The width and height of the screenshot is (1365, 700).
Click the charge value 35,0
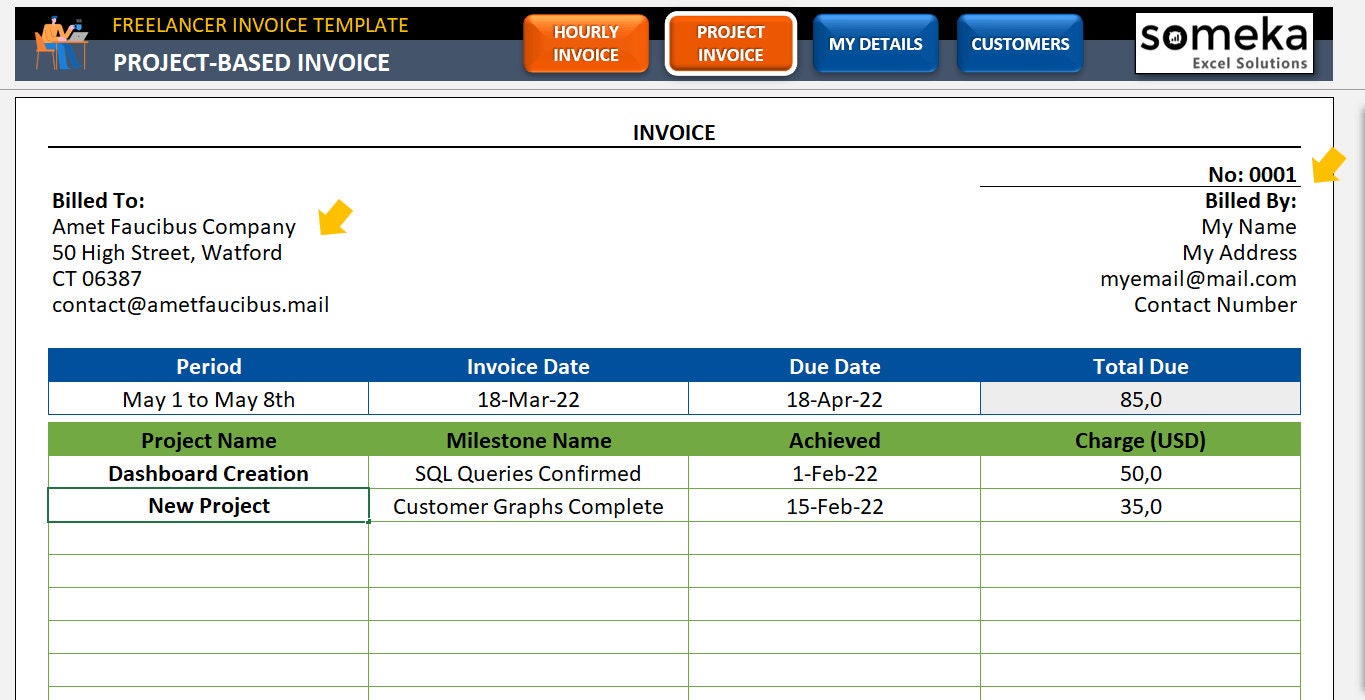pyautogui.click(x=1140, y=506)
